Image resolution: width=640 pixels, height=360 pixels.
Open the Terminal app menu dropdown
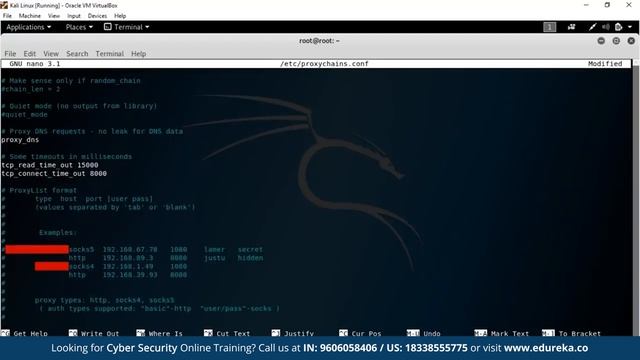click(127, 27)
